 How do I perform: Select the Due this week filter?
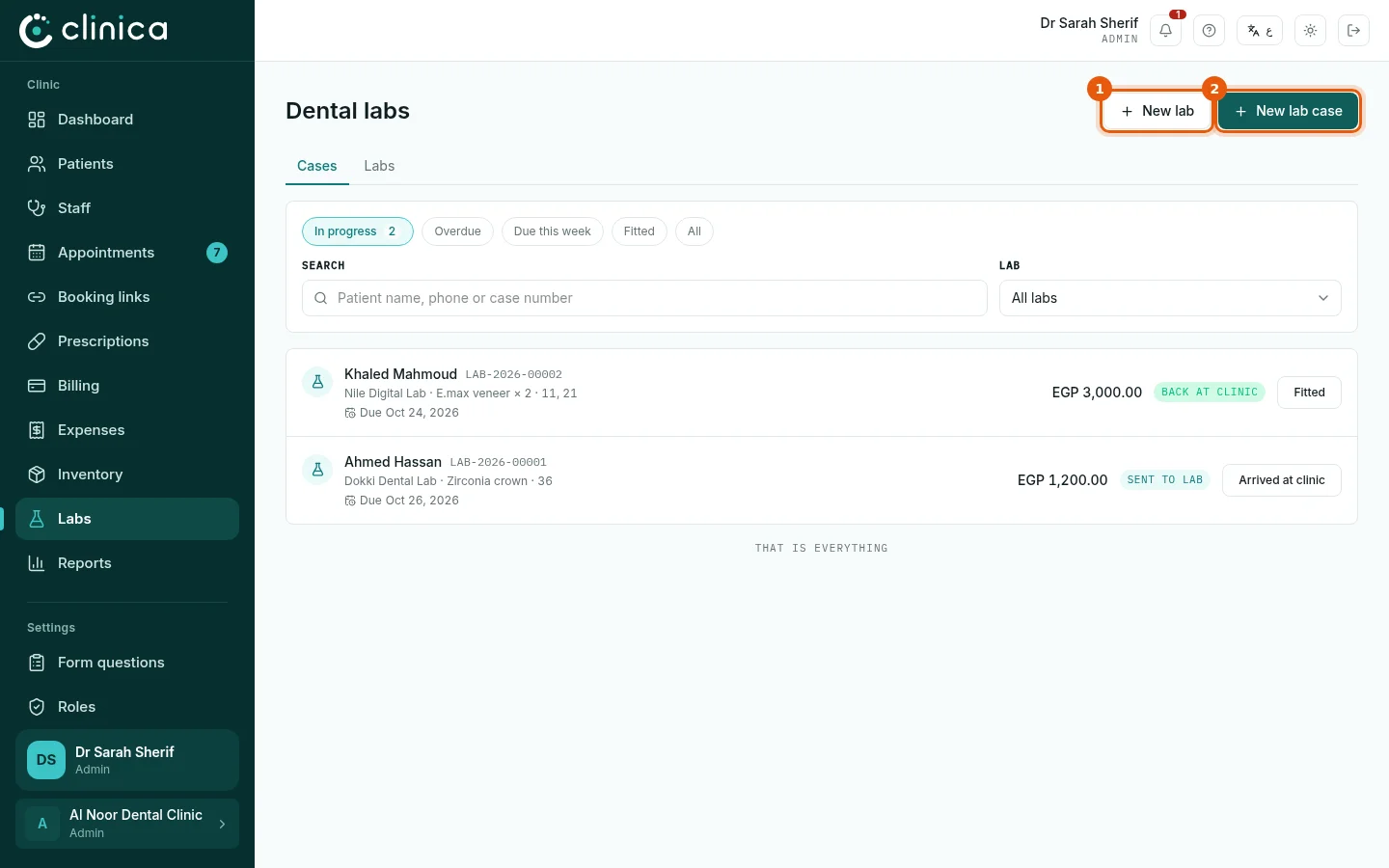point(552,231)
